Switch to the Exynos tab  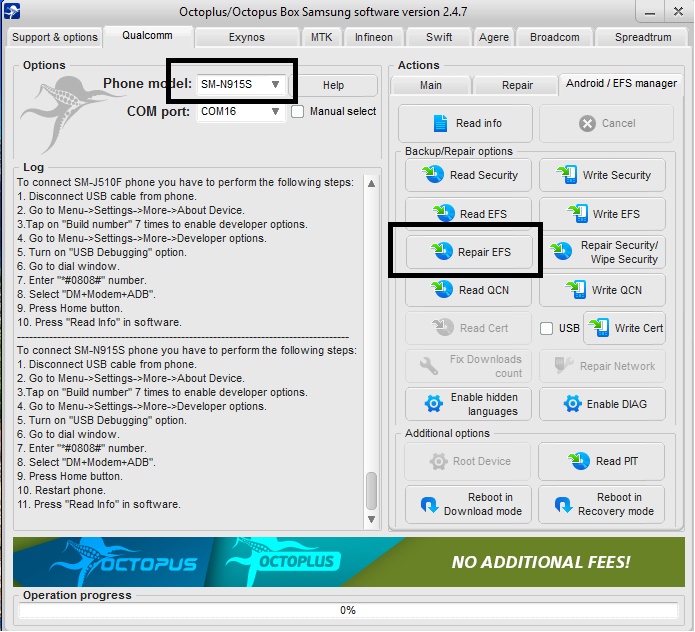(x=246, y=37)
